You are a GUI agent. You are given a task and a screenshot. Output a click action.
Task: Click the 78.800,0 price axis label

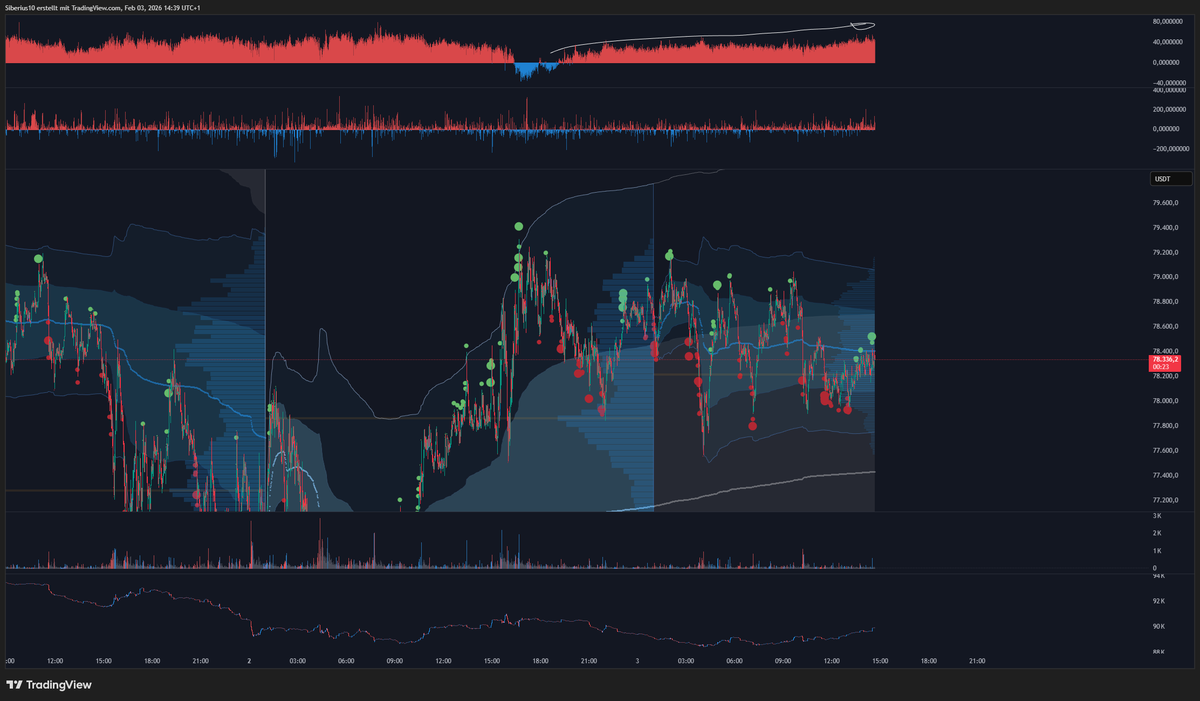coord(1166,302)
